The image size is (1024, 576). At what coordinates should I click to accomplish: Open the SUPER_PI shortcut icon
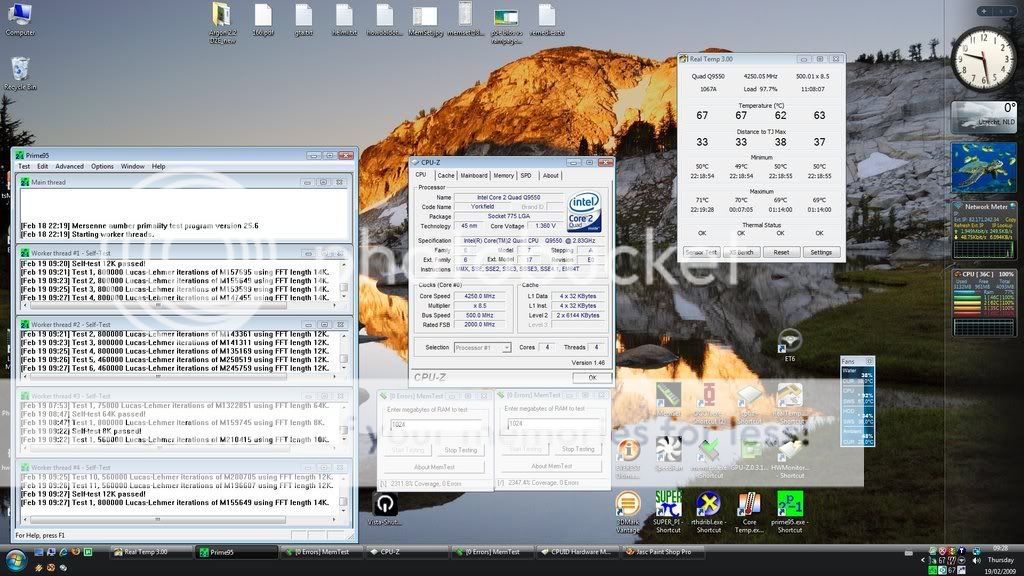[668, 512]
